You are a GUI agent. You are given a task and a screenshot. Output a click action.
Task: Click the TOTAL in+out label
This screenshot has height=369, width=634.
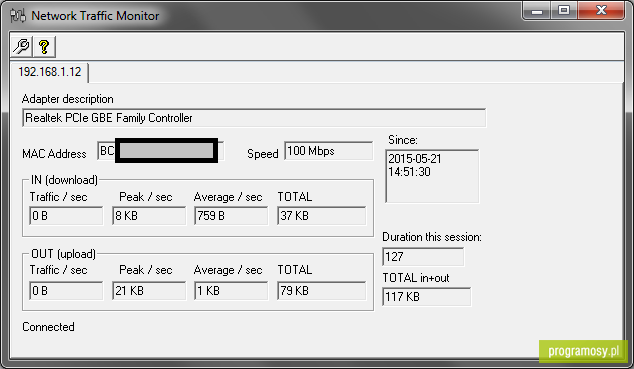point(416,278)
